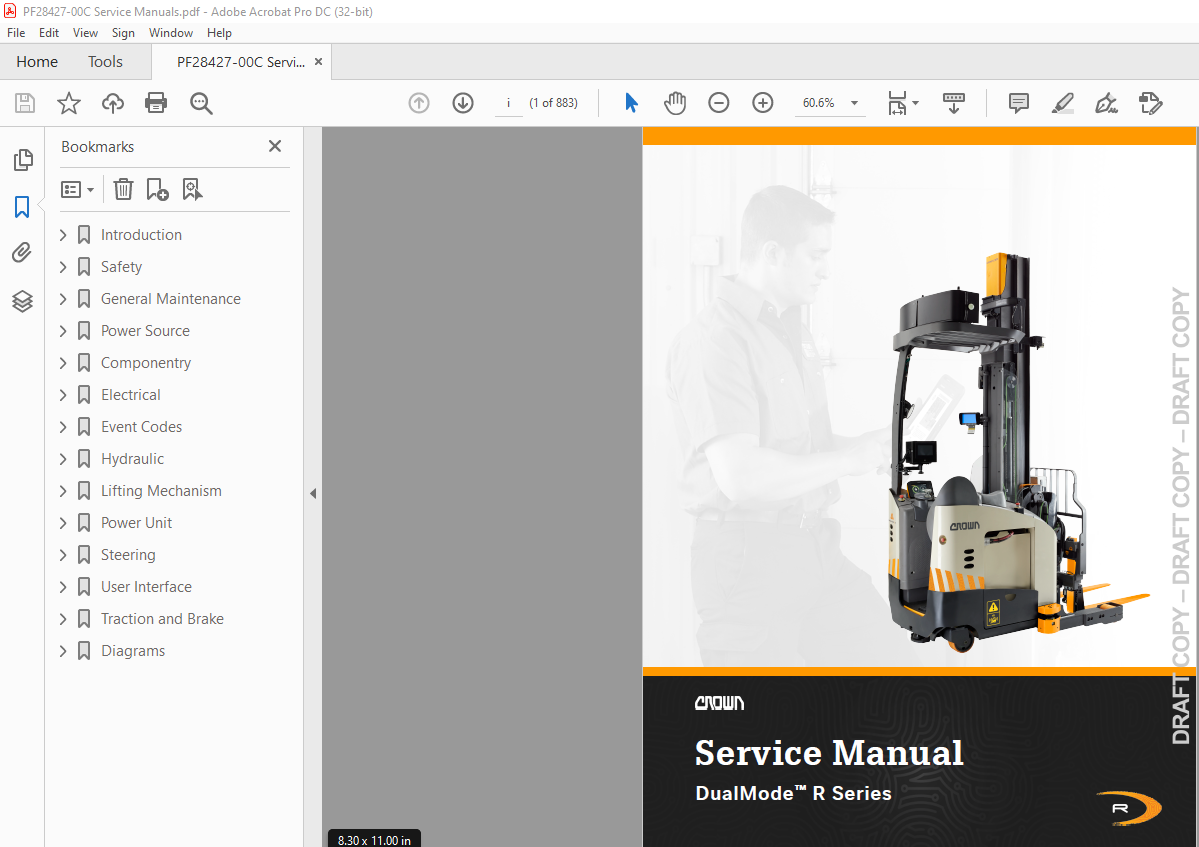The image size is (1199, 847).
Task: Choose the arrow Selection tool
Action: pos(631,102)
